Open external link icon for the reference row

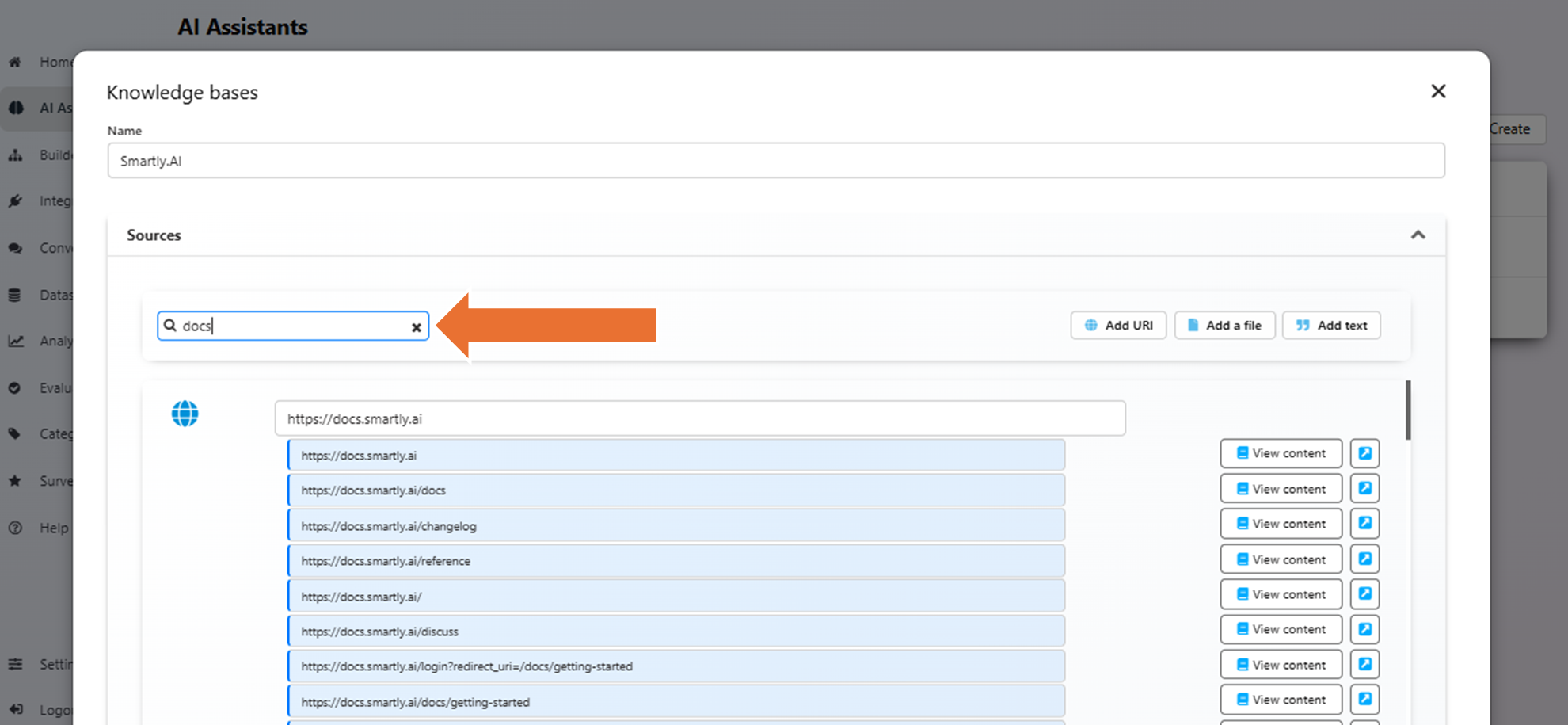(1364, 559)
